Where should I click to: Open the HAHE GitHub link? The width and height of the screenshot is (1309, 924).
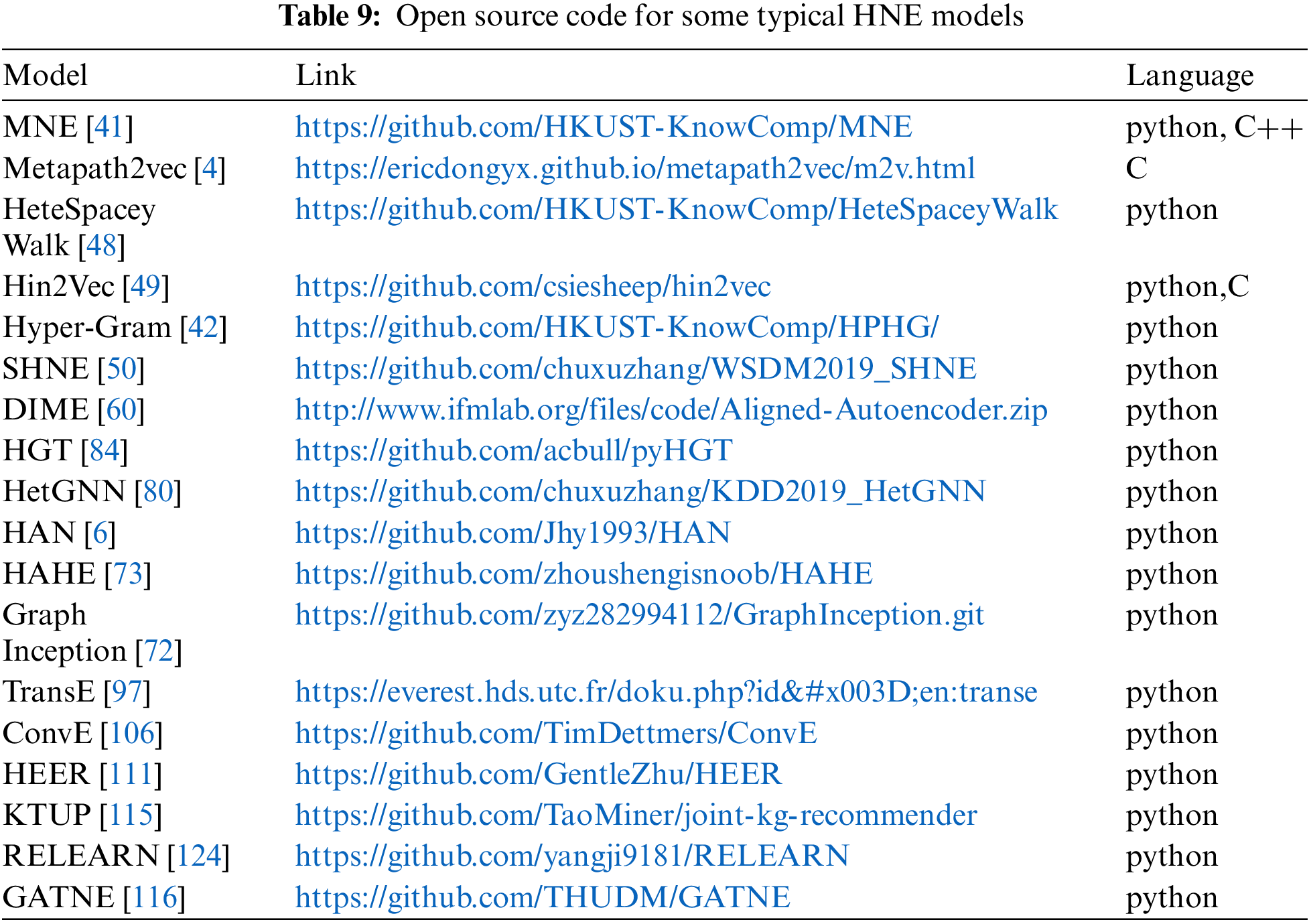[x=583, y=574]
